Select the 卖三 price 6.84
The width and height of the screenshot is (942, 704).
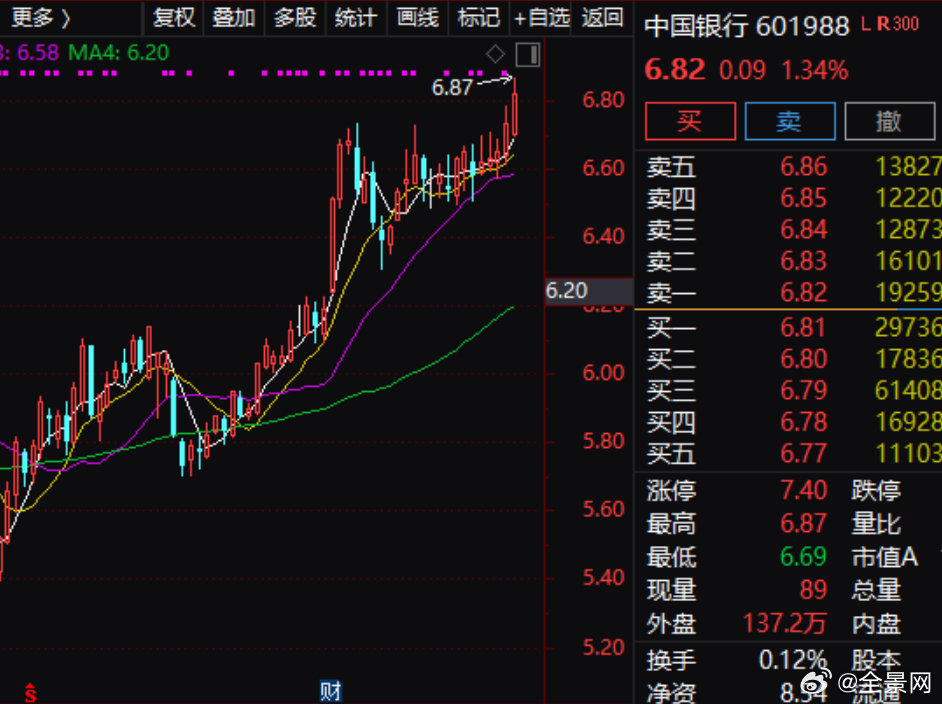(803, 229)
